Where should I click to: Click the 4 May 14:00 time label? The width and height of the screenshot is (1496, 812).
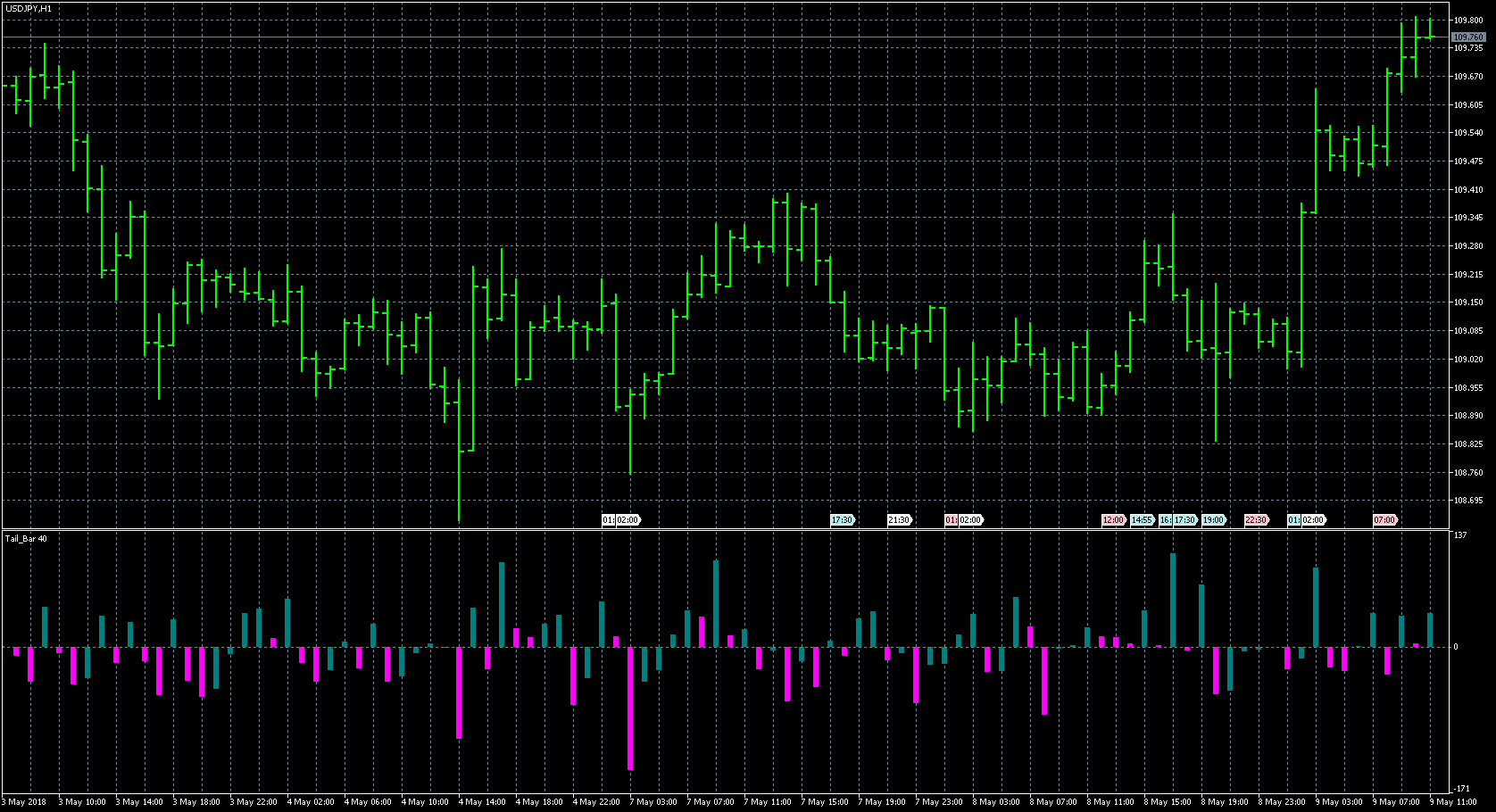pos(482,802)
